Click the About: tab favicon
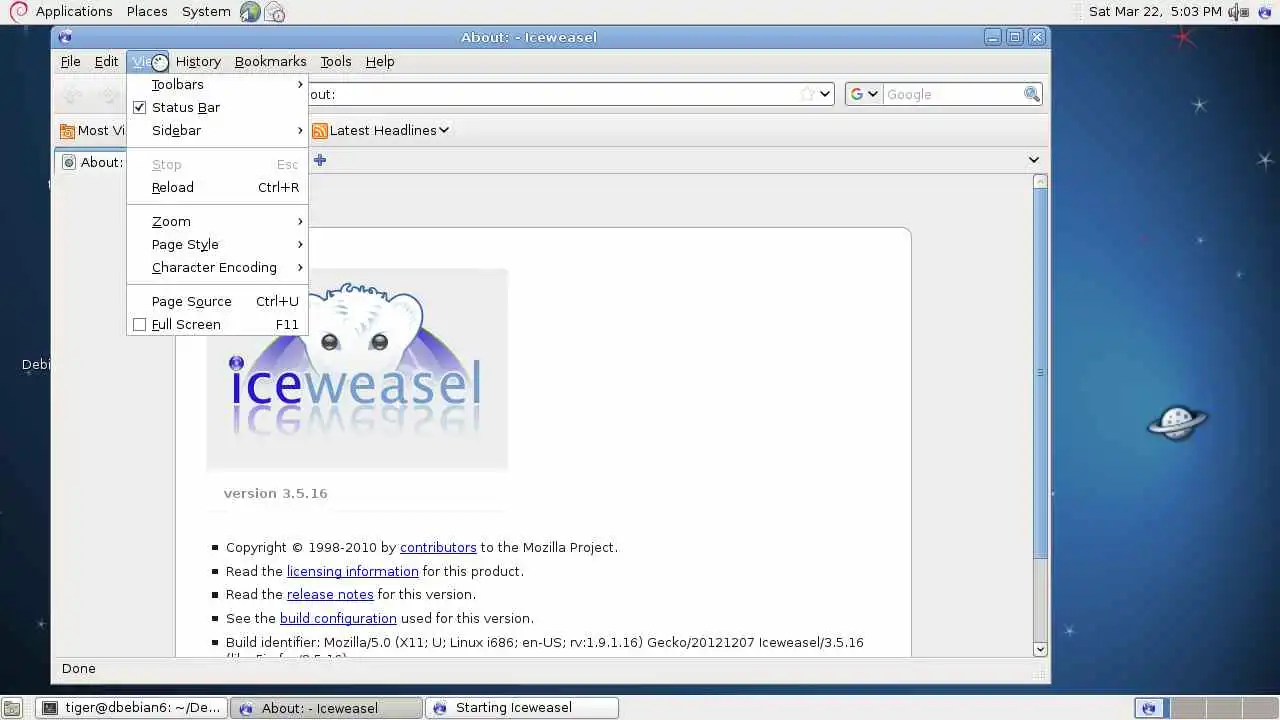Image resolution: width=1280 pixels, height=720 pixels. [69, 162]
